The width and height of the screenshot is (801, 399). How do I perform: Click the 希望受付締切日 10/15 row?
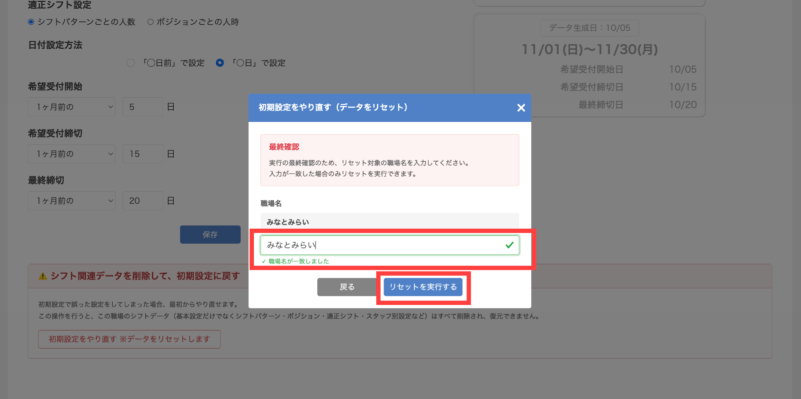628,87
